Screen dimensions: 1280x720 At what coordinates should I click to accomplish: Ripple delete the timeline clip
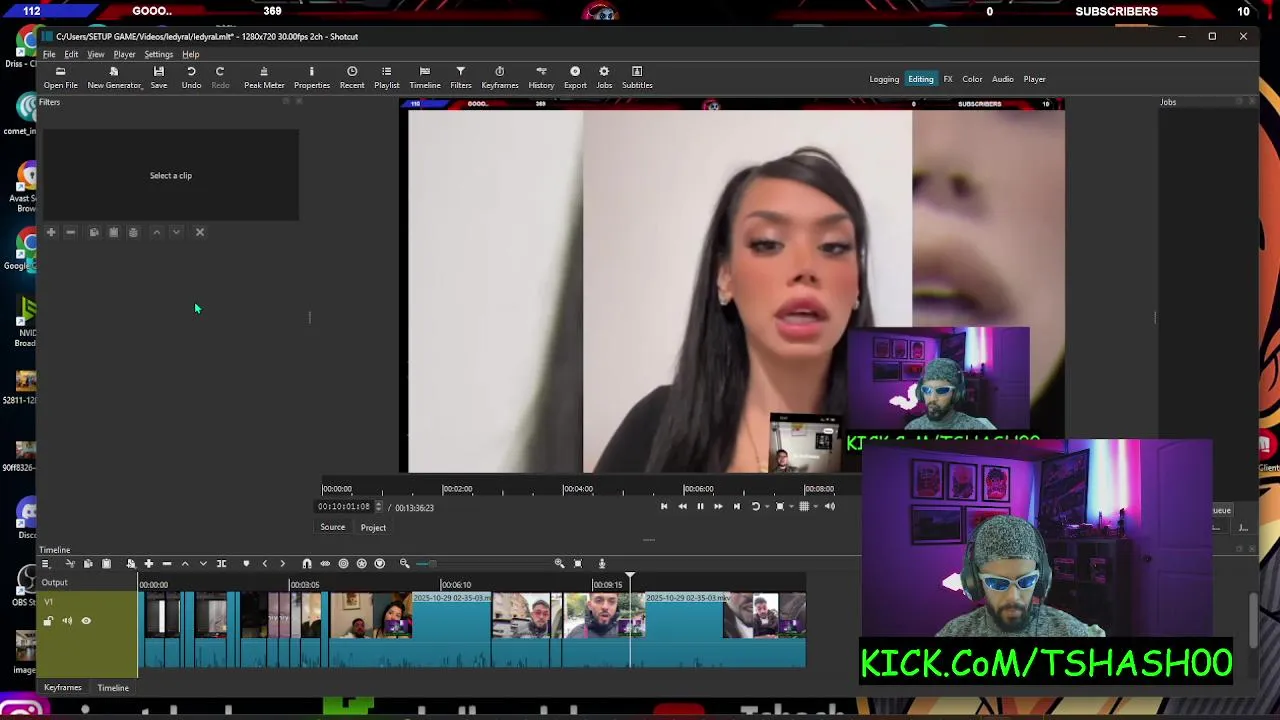tap(167, 563)
